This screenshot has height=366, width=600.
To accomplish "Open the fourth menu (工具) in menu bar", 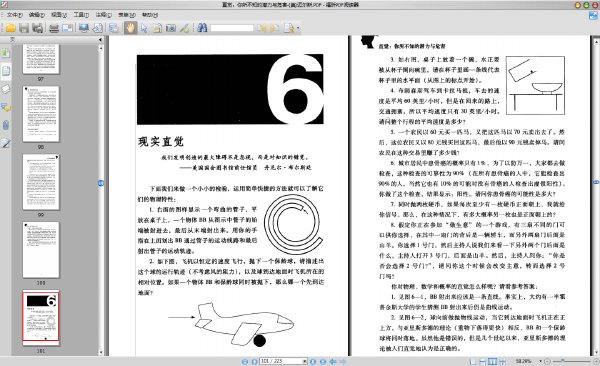I will 81,15.
